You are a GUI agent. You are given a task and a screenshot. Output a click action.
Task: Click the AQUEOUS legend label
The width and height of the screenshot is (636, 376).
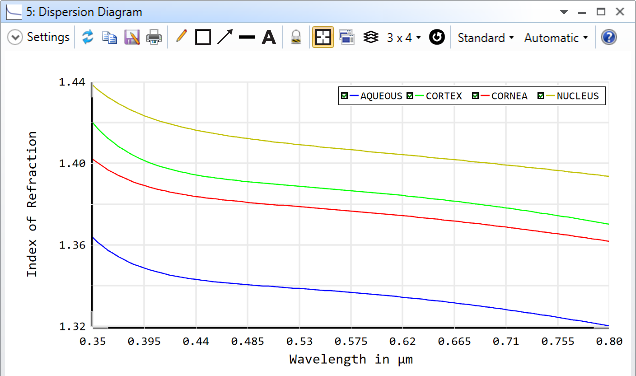(x=381, y=96)
